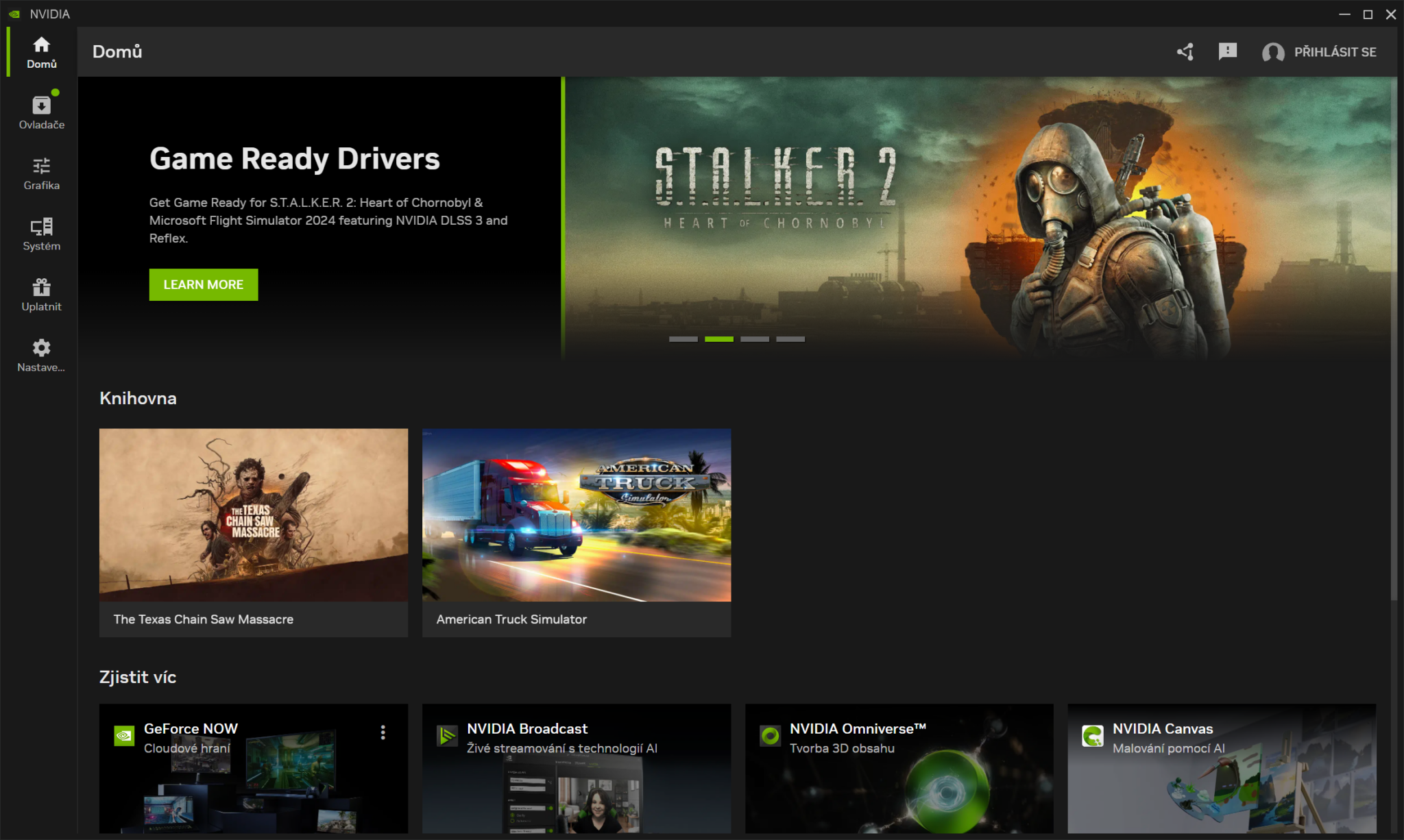Open the Domů home section
Screen dimensions: 1404x840
pos(41,52)
